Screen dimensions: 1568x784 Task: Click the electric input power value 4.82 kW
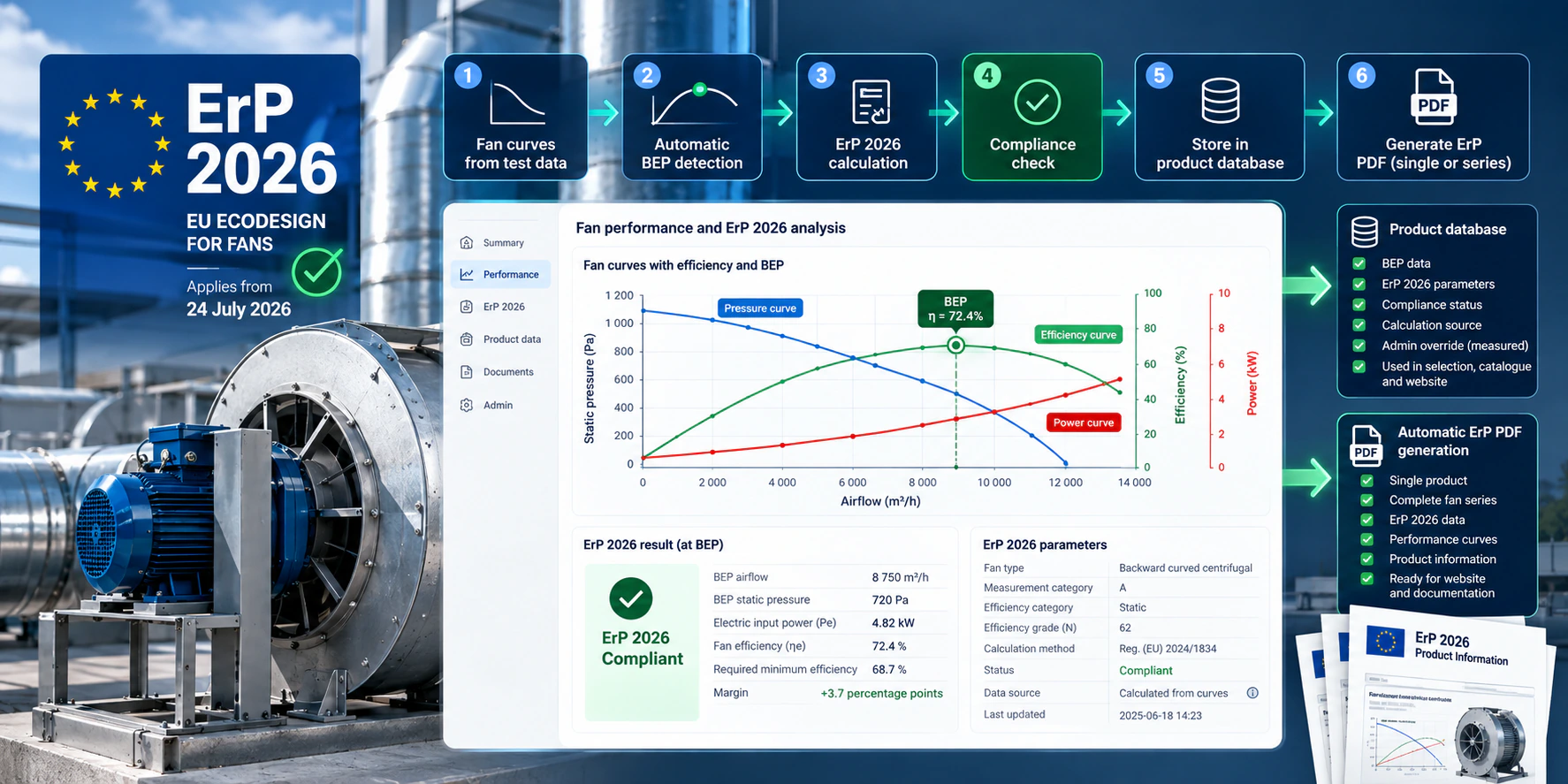pyautogui.click(x=893, y=623)
